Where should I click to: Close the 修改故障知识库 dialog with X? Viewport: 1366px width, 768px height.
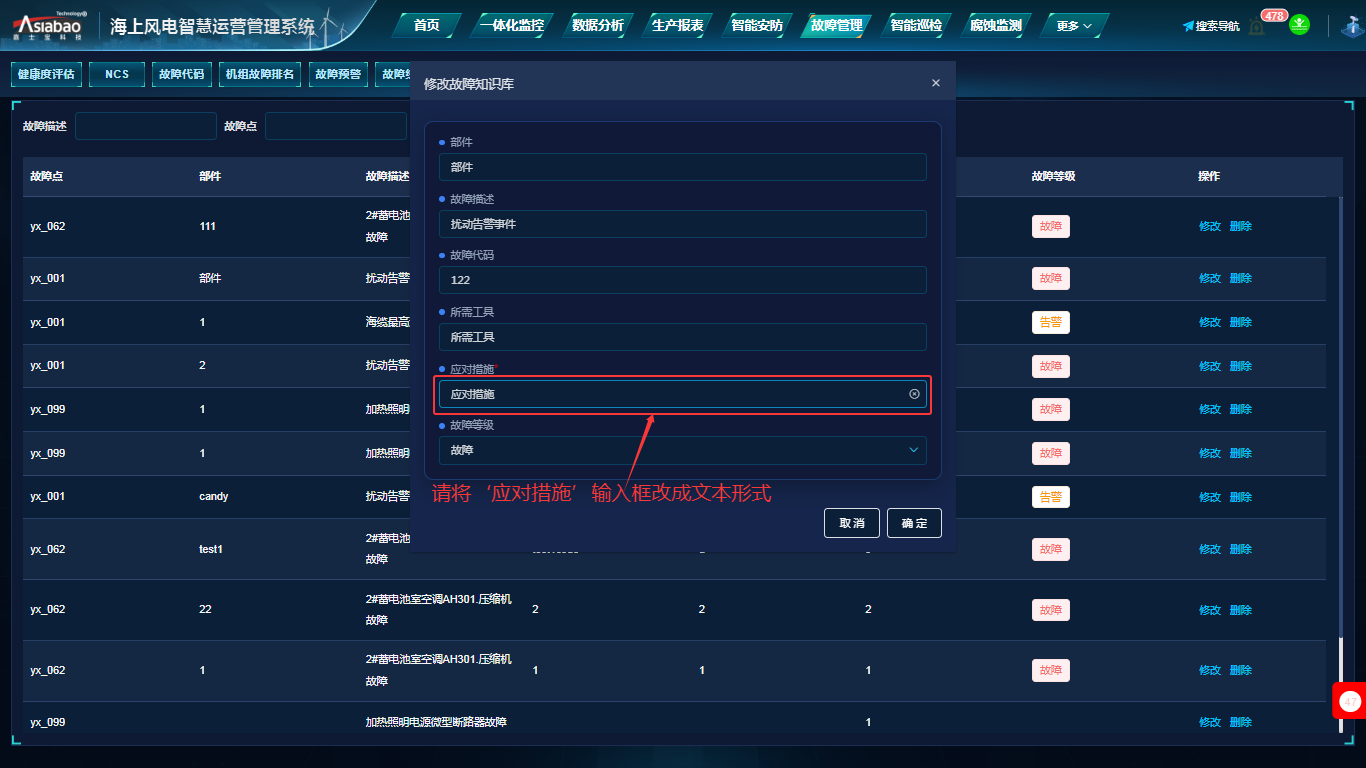tap(936, 83)
